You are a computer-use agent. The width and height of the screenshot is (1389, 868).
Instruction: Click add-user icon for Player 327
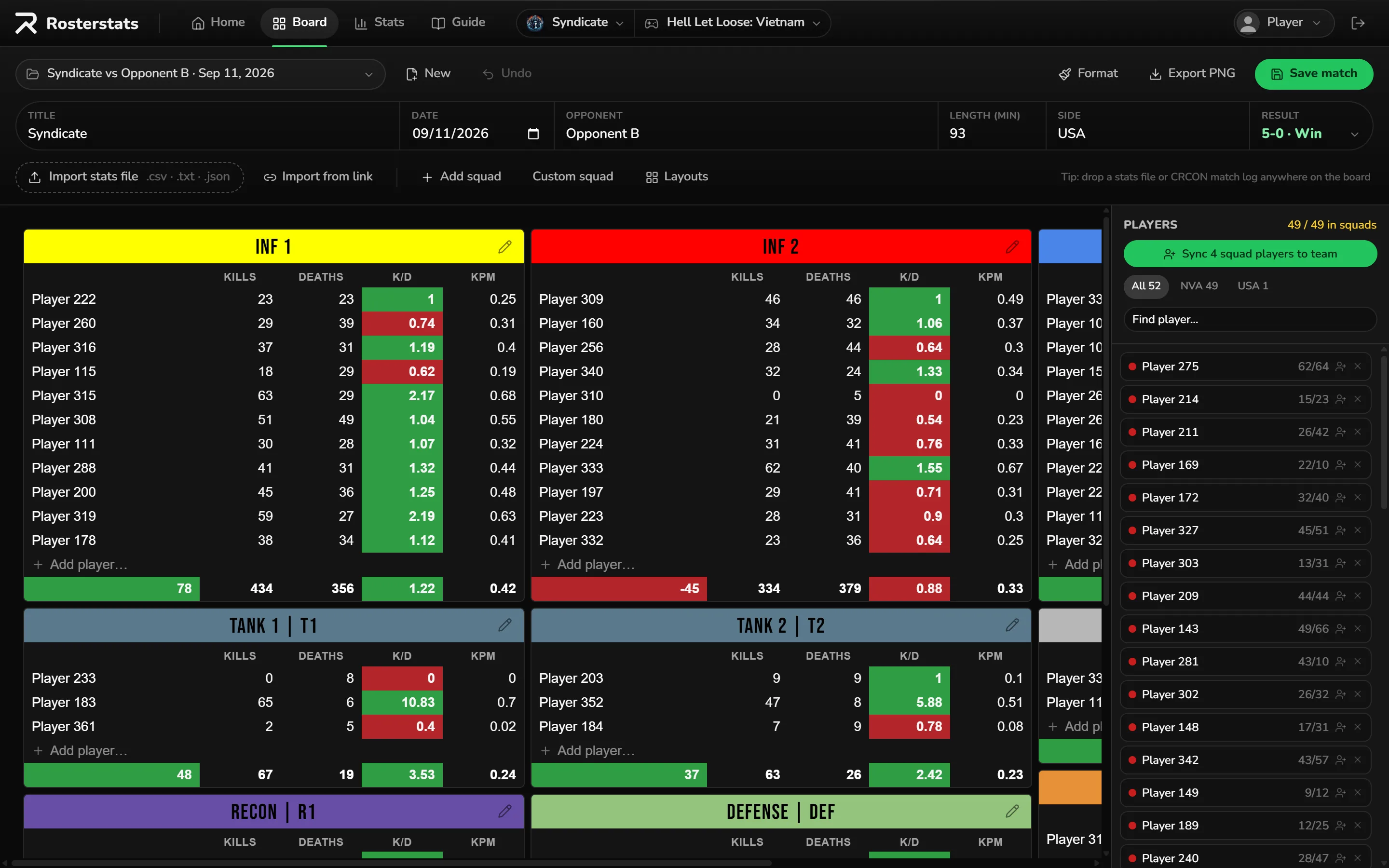click(x=1340, y=530)
